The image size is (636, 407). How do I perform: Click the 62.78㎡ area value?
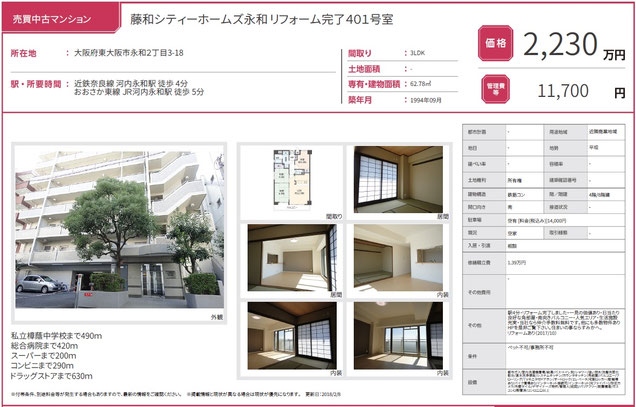[421, 84]
